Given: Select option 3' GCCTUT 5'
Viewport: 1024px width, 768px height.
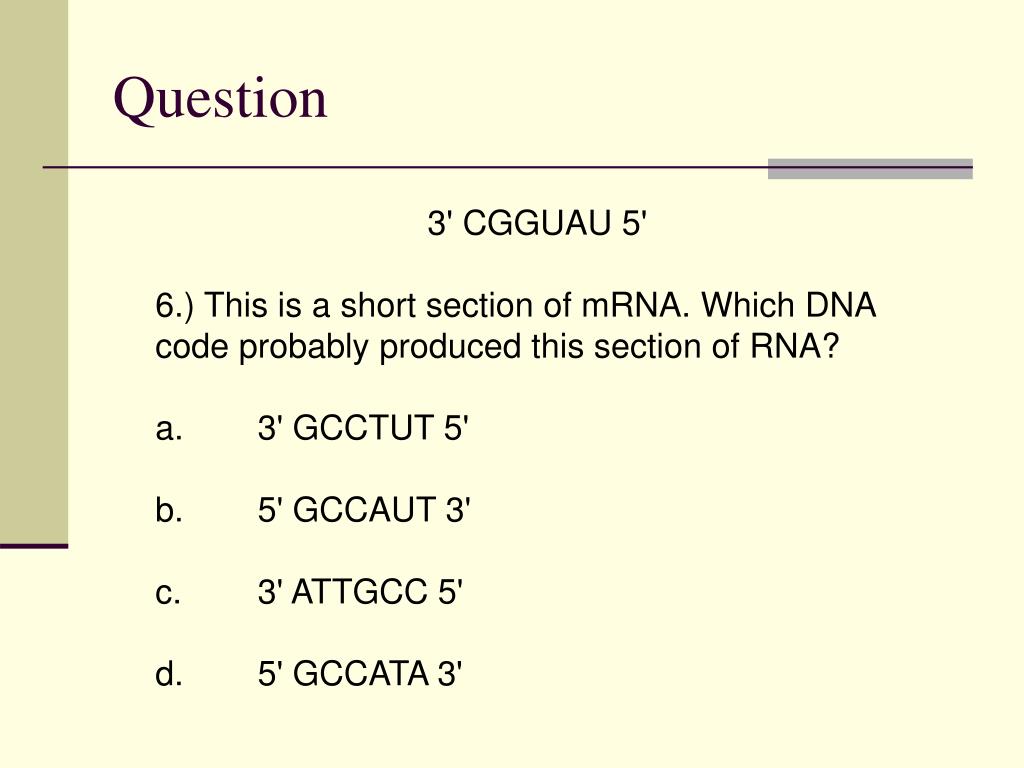Looking at the screenshot, I should pyautogui.click(x=363, y=429).
